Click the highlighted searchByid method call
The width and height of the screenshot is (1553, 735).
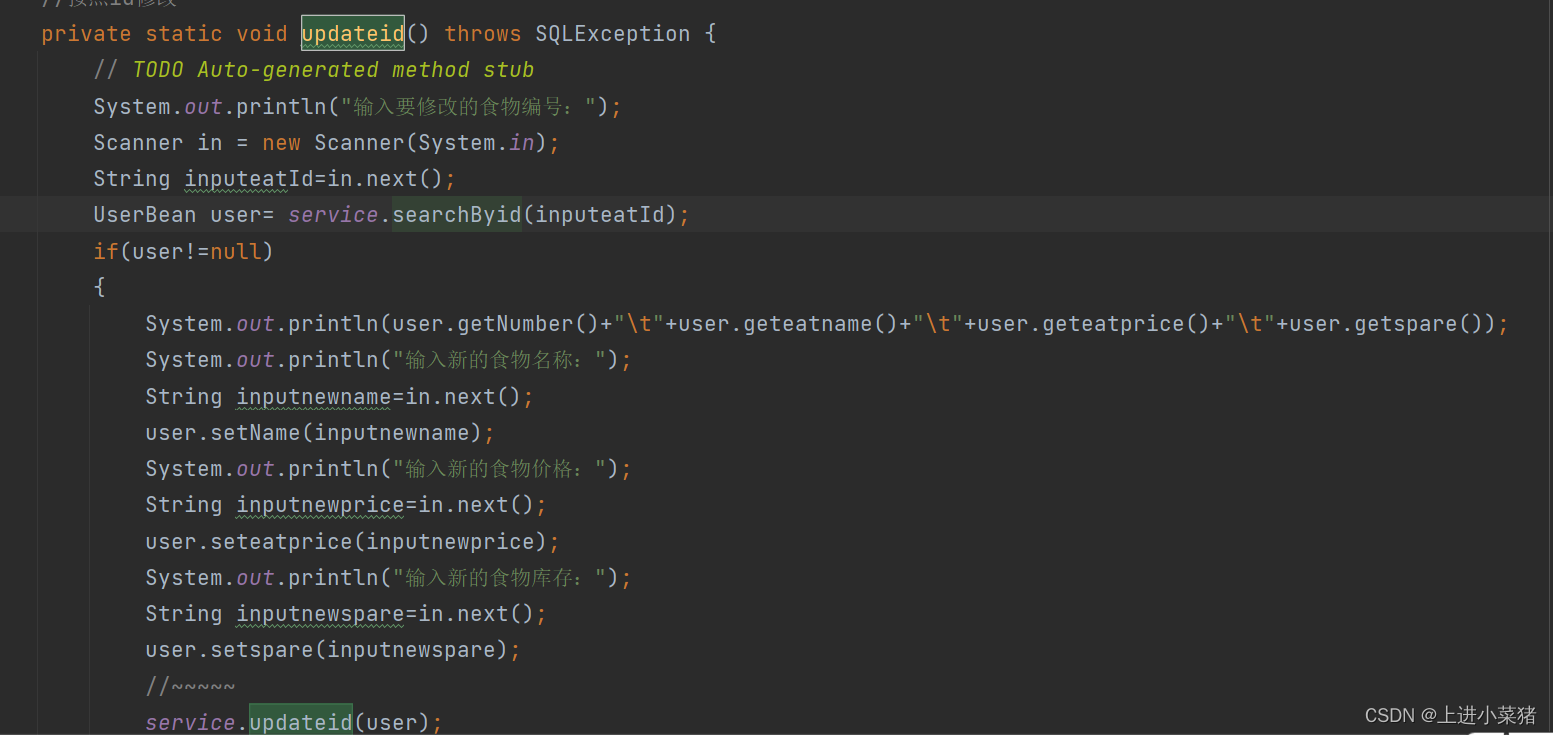pyautogui.click(x=457, y=215)
